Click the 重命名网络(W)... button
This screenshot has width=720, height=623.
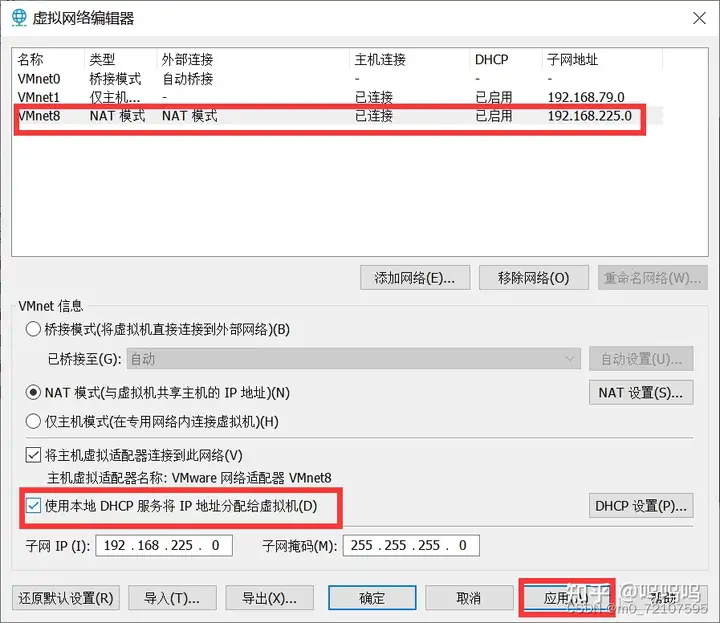click(x=652, y=277)
